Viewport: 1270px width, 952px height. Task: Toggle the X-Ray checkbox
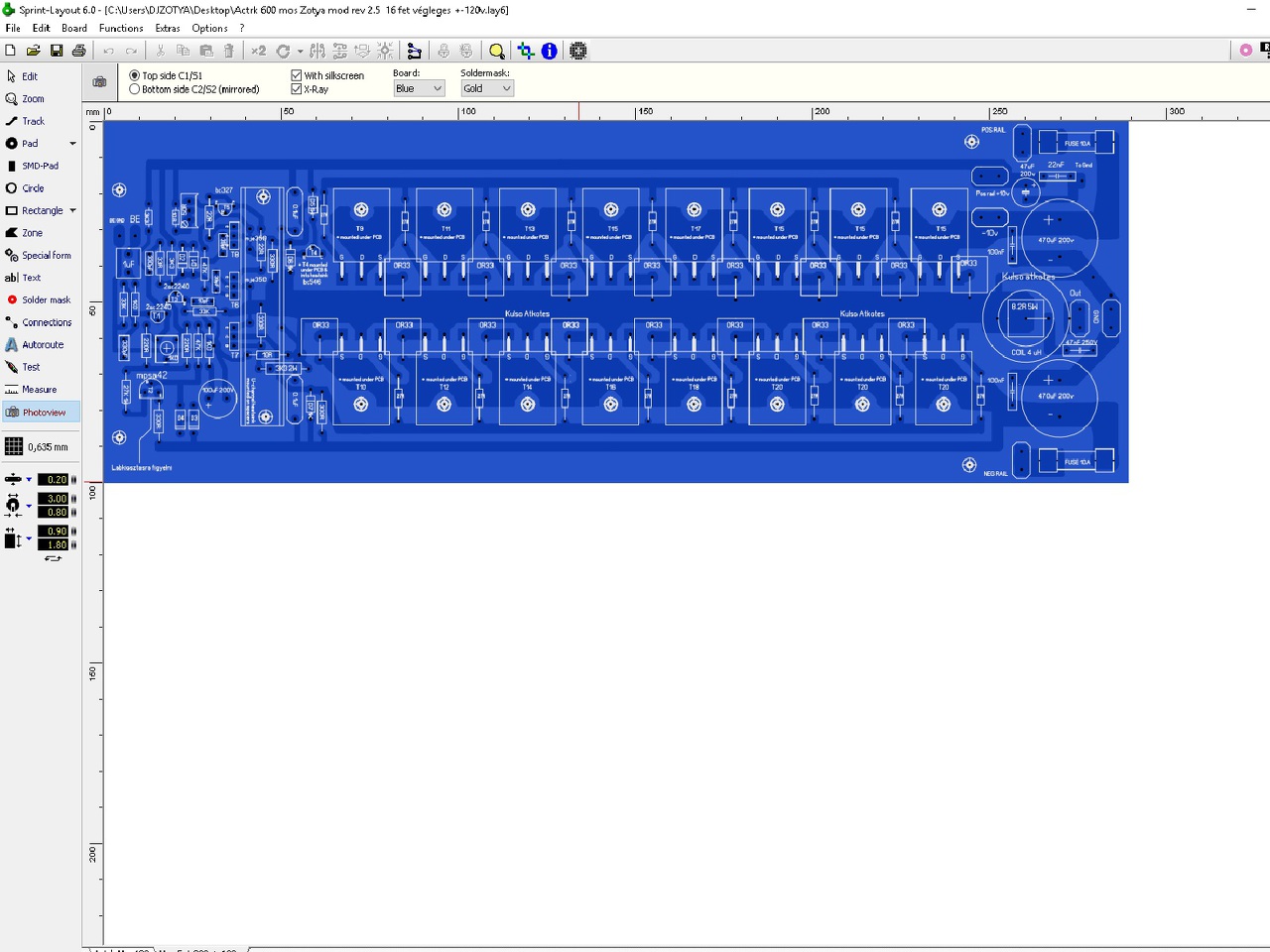point(297,89)
